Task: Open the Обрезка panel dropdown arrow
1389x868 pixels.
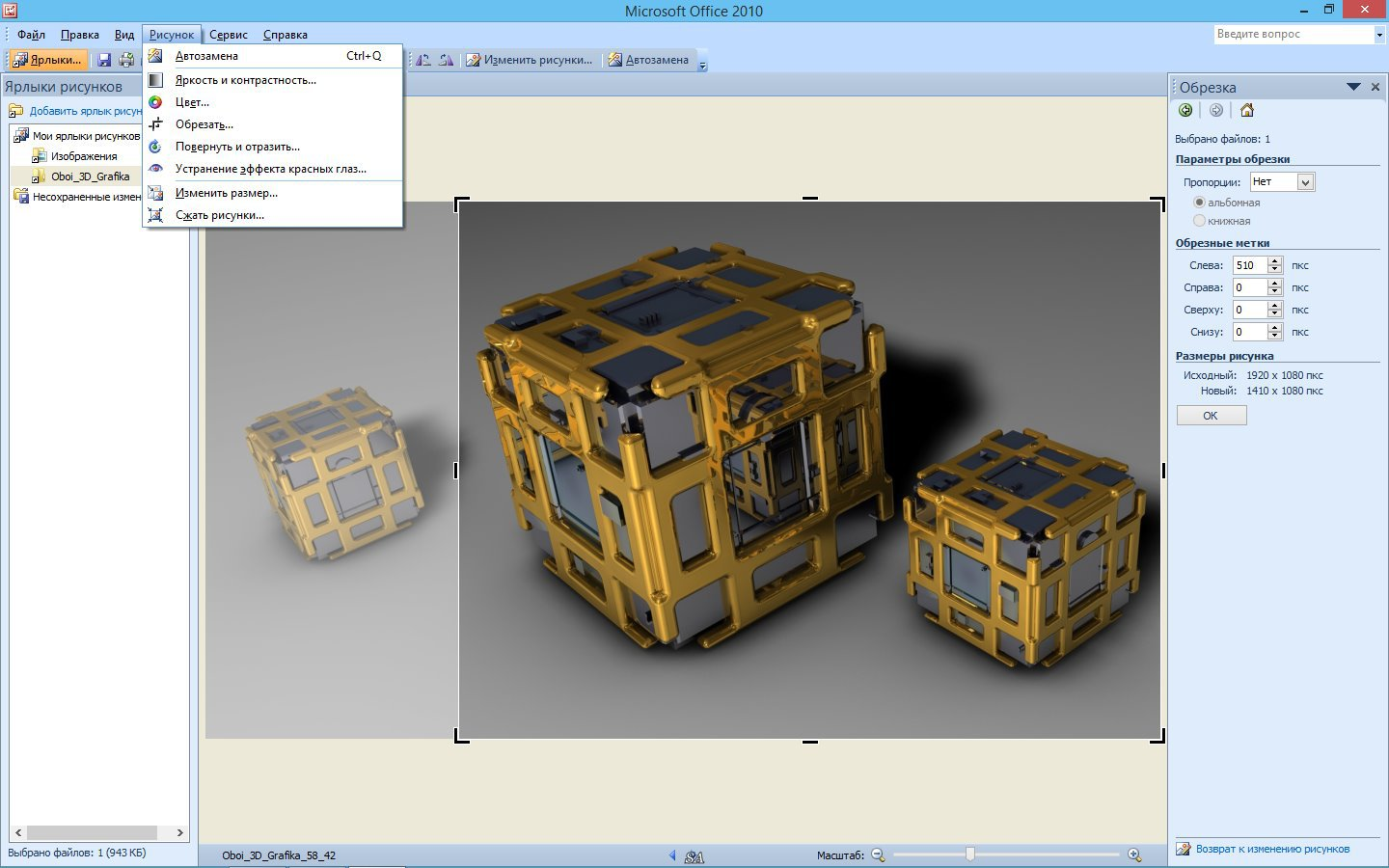Action: coord(1353,87)
